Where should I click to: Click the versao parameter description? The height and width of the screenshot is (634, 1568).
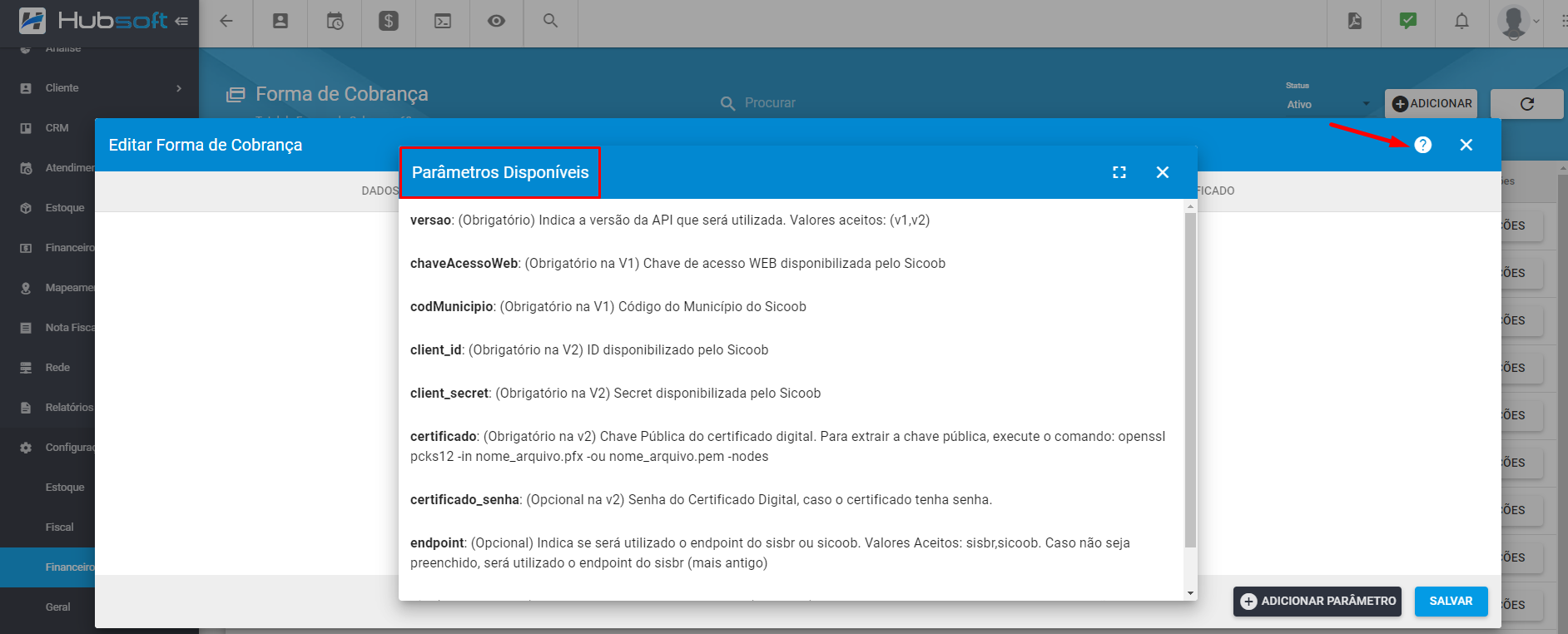click(670, 220)
